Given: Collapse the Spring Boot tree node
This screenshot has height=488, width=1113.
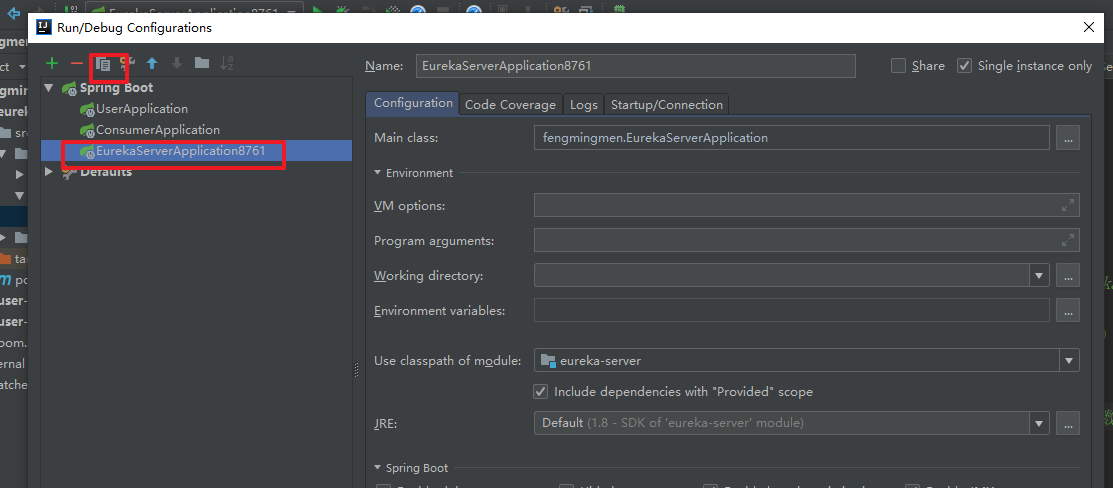Looking at the screenshot, I should [48, 88].
